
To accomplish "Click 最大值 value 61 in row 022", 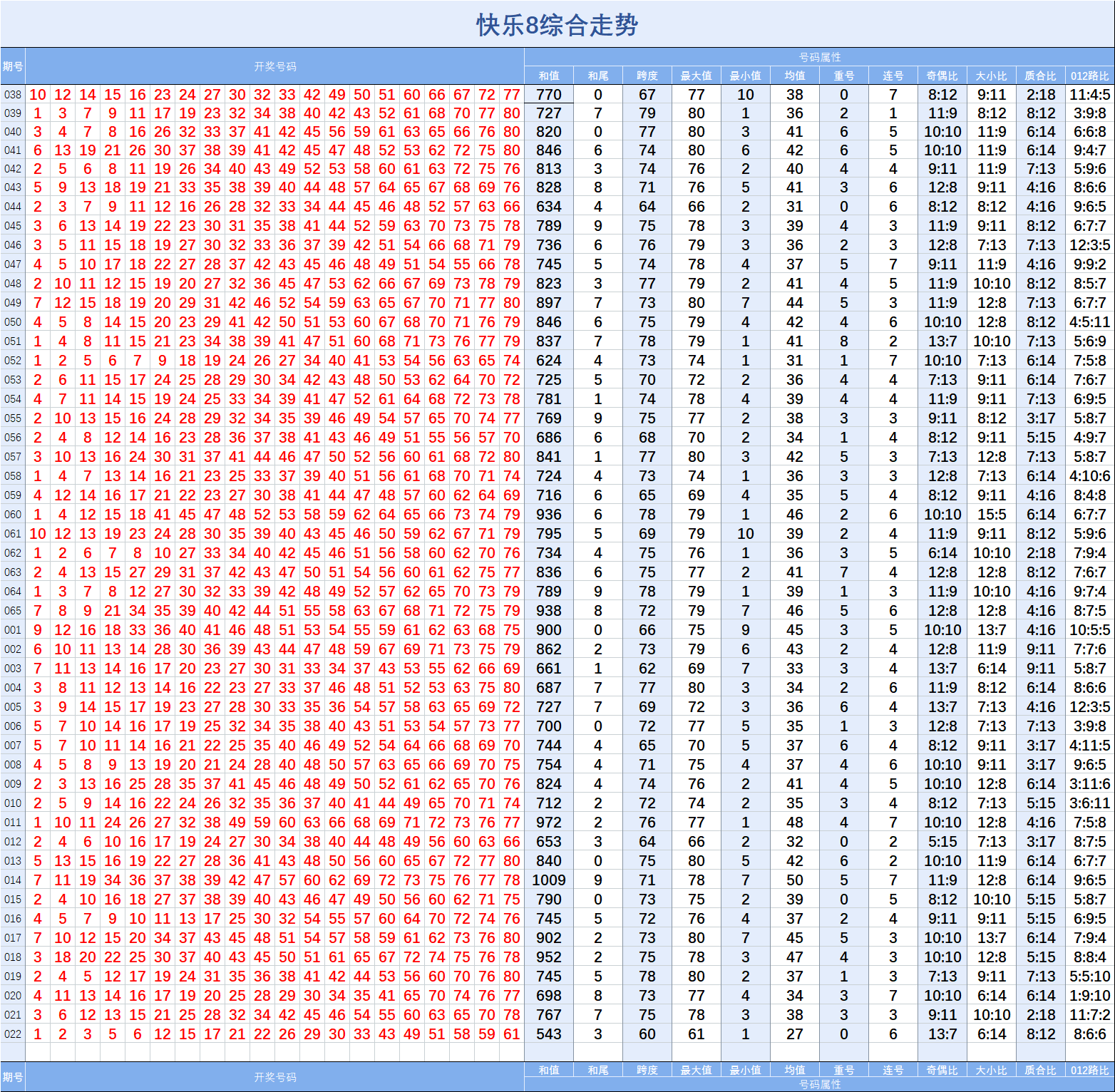I will [697, 1034].
